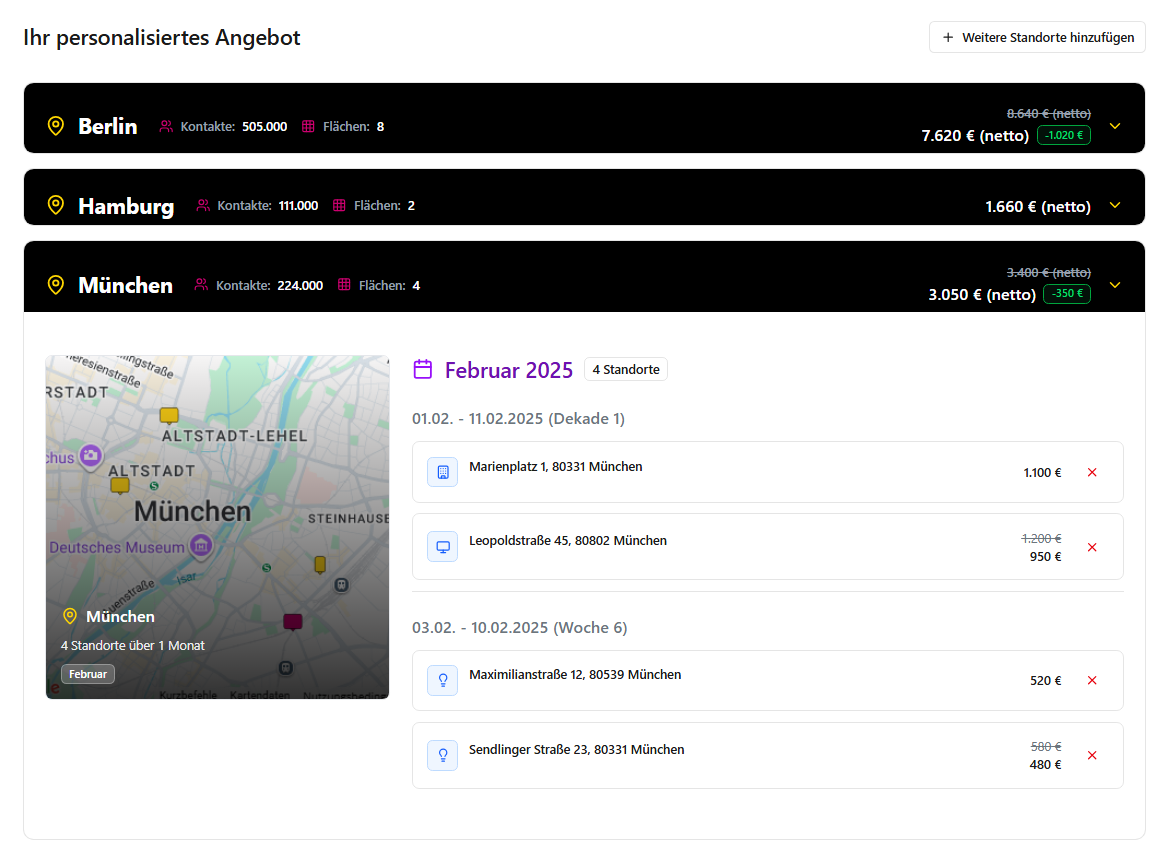Open the München map thumbnail

pos(217,500)
